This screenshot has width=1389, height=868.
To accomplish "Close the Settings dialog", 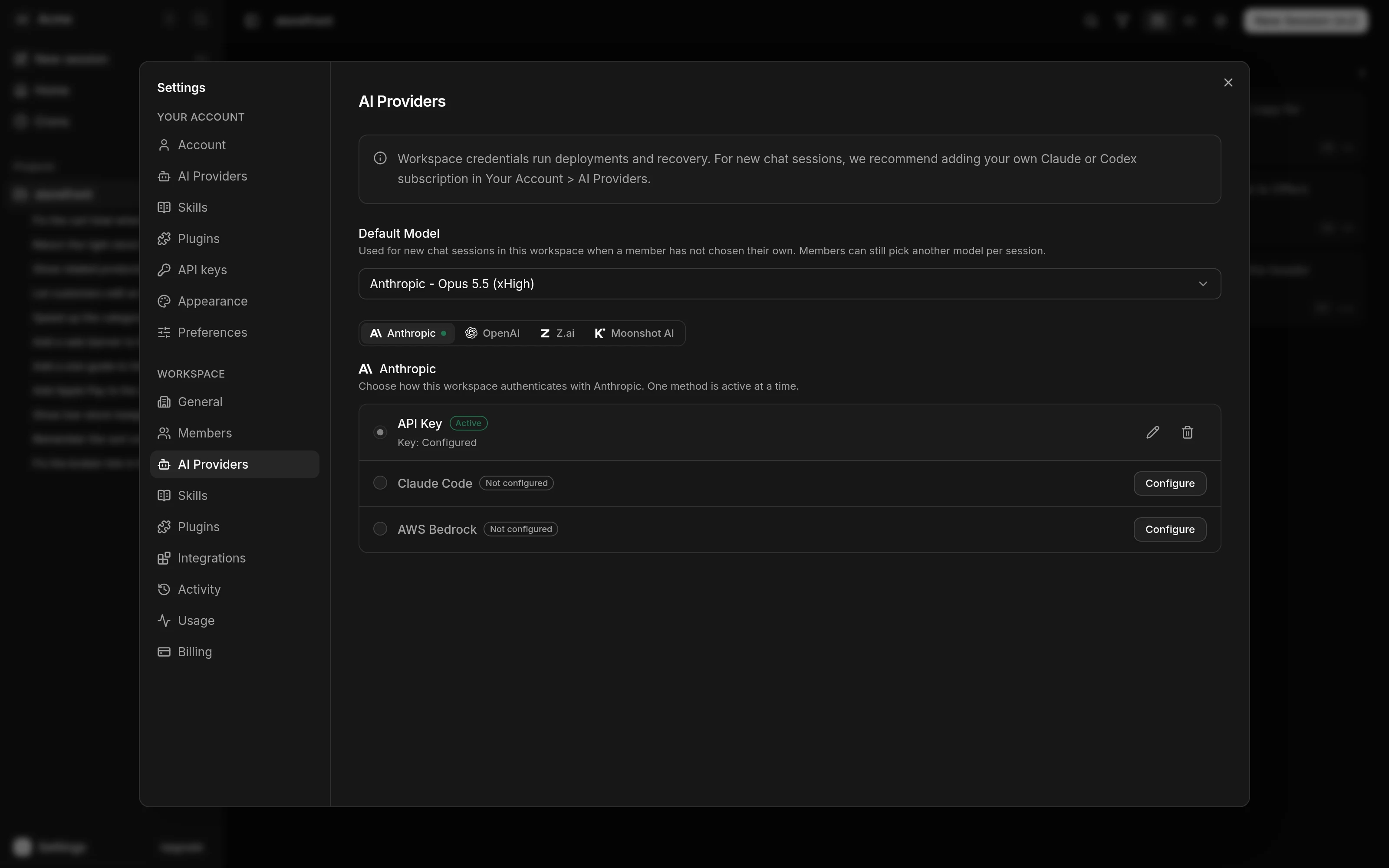I will click(1228, 82).
